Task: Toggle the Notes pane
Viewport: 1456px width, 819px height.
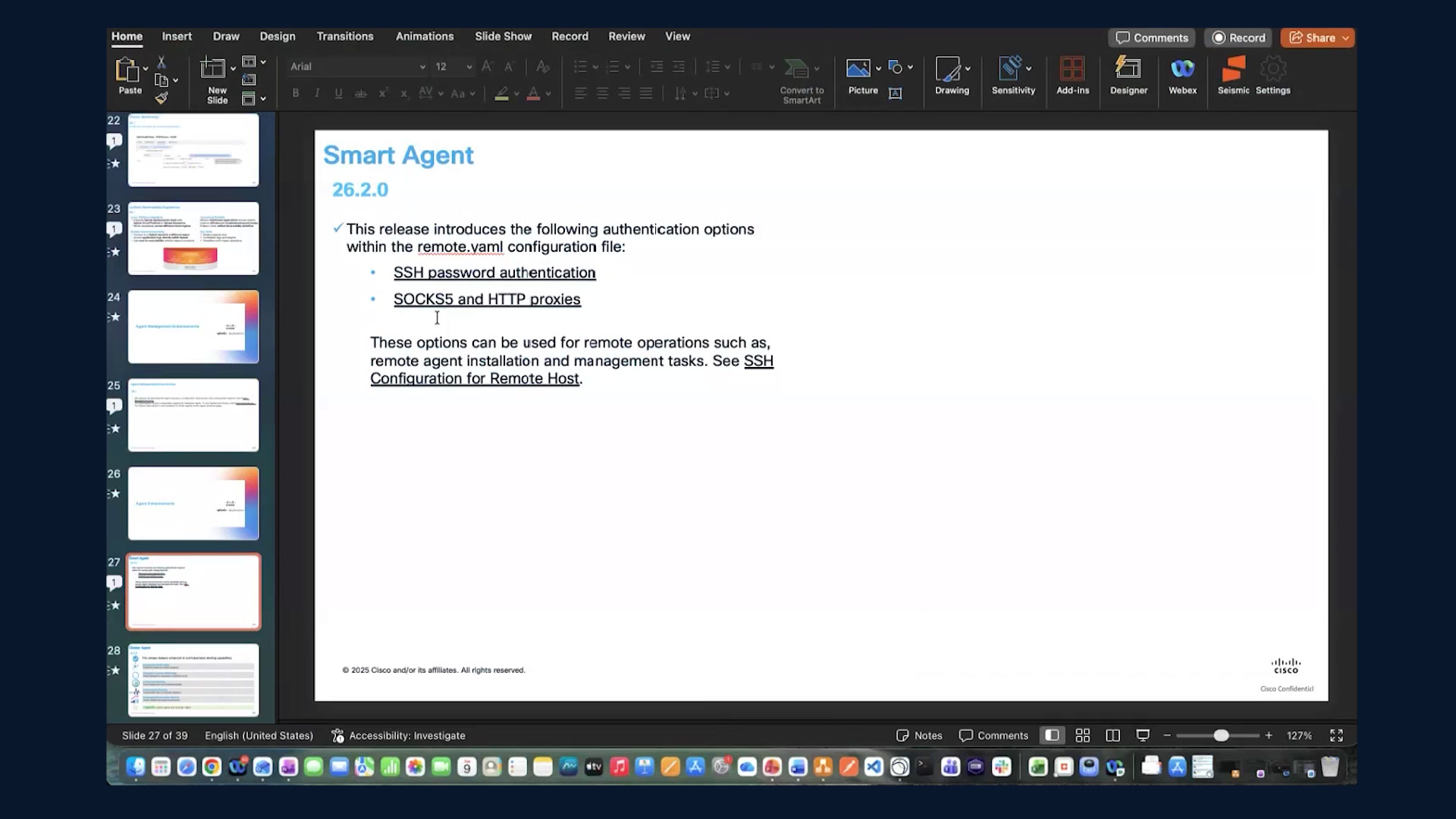Action: pos(919,736)
